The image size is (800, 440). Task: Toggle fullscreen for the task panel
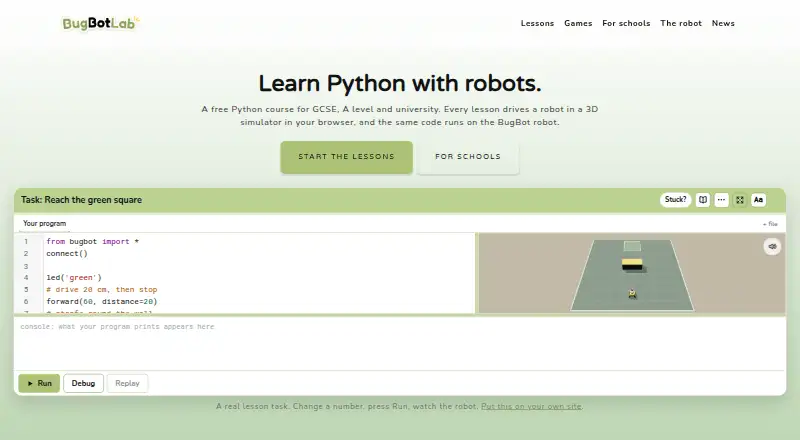point(740,200)
